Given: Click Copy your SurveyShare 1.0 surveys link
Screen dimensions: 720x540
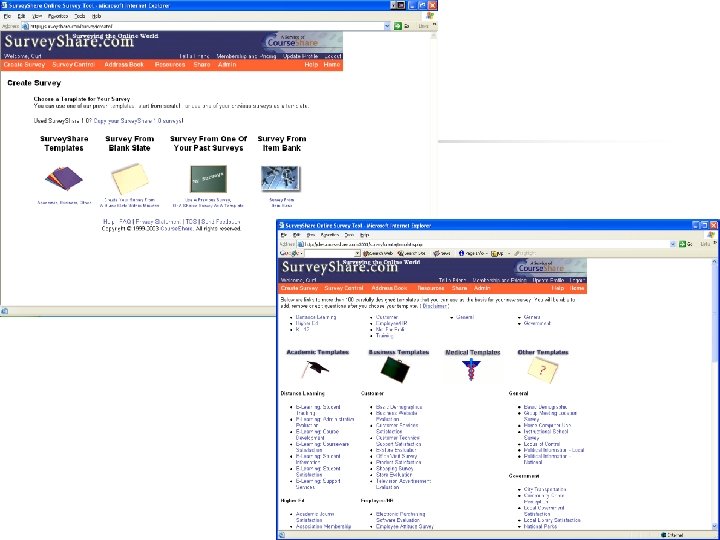Looking at the screenshot, I should click(138, 121).
